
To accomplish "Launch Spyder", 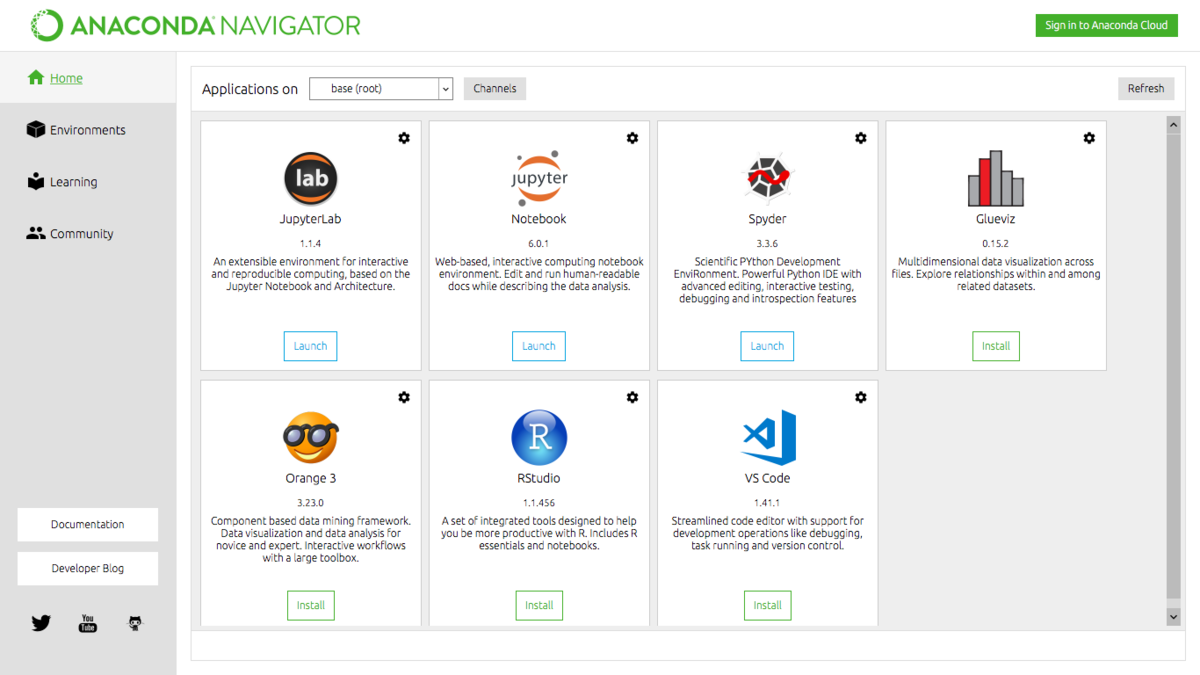I will pyautogui.click(x=768, y=346).
